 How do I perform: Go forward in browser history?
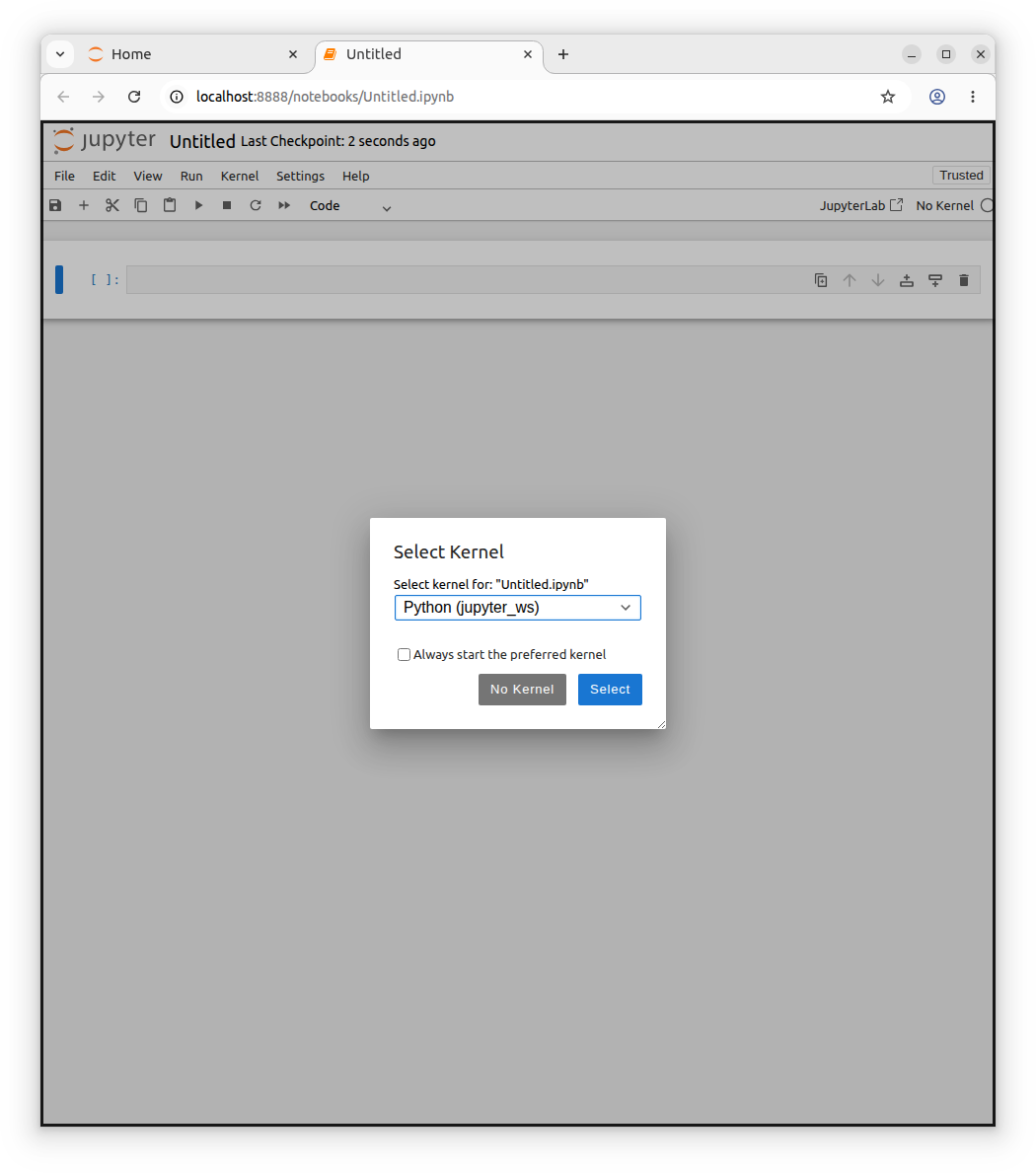(99, 97)
